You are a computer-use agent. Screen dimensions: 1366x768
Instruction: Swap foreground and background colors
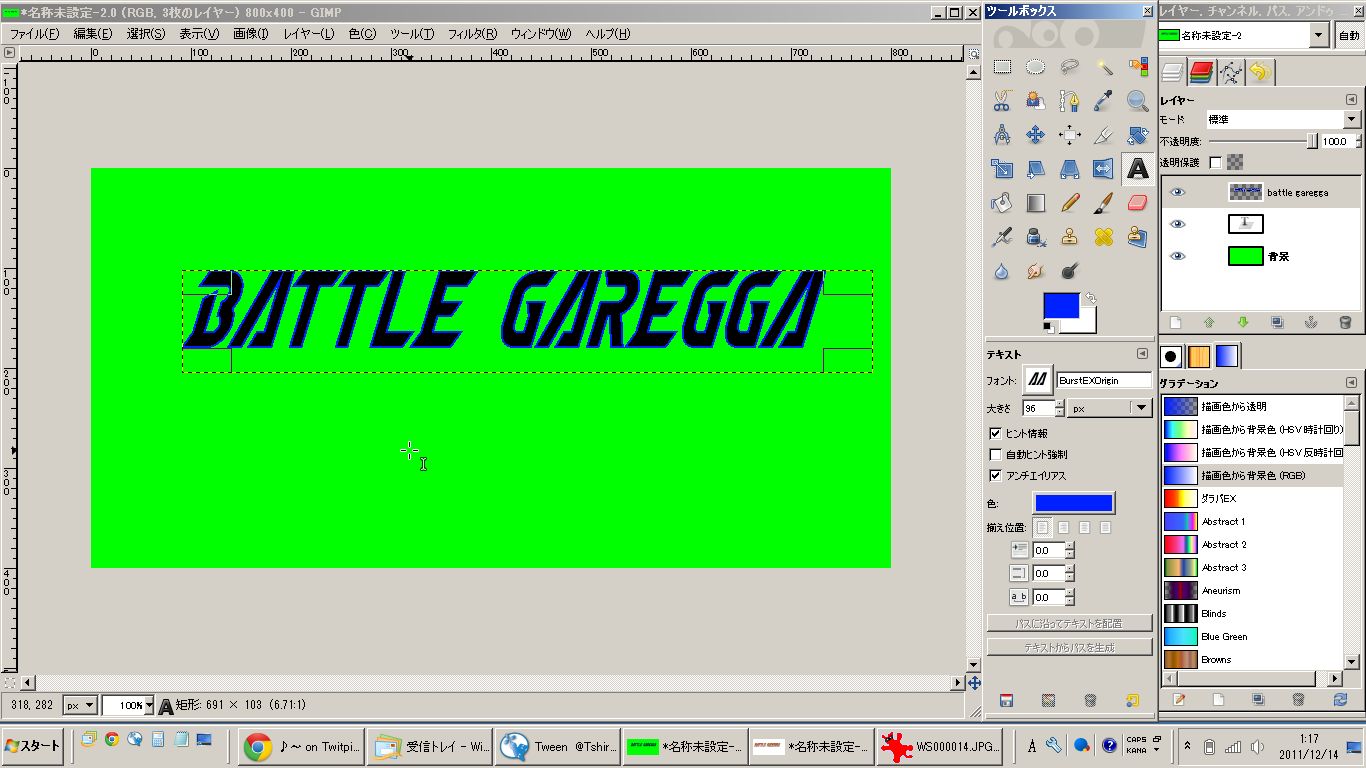click(1091, 298)
